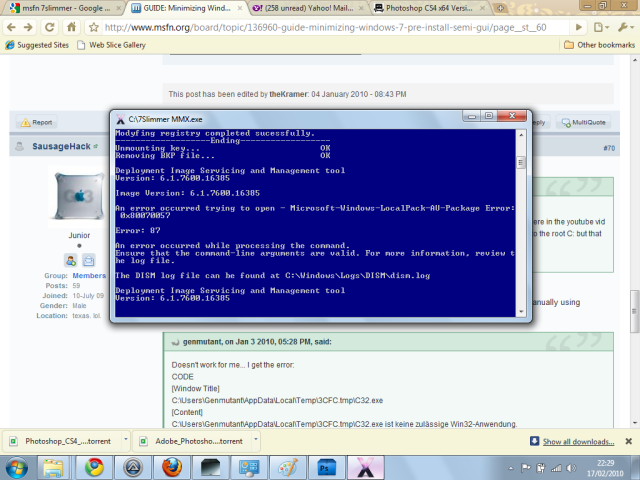
Task: Open the Photoshop_CS4 torrent download item
Action: 63,441
